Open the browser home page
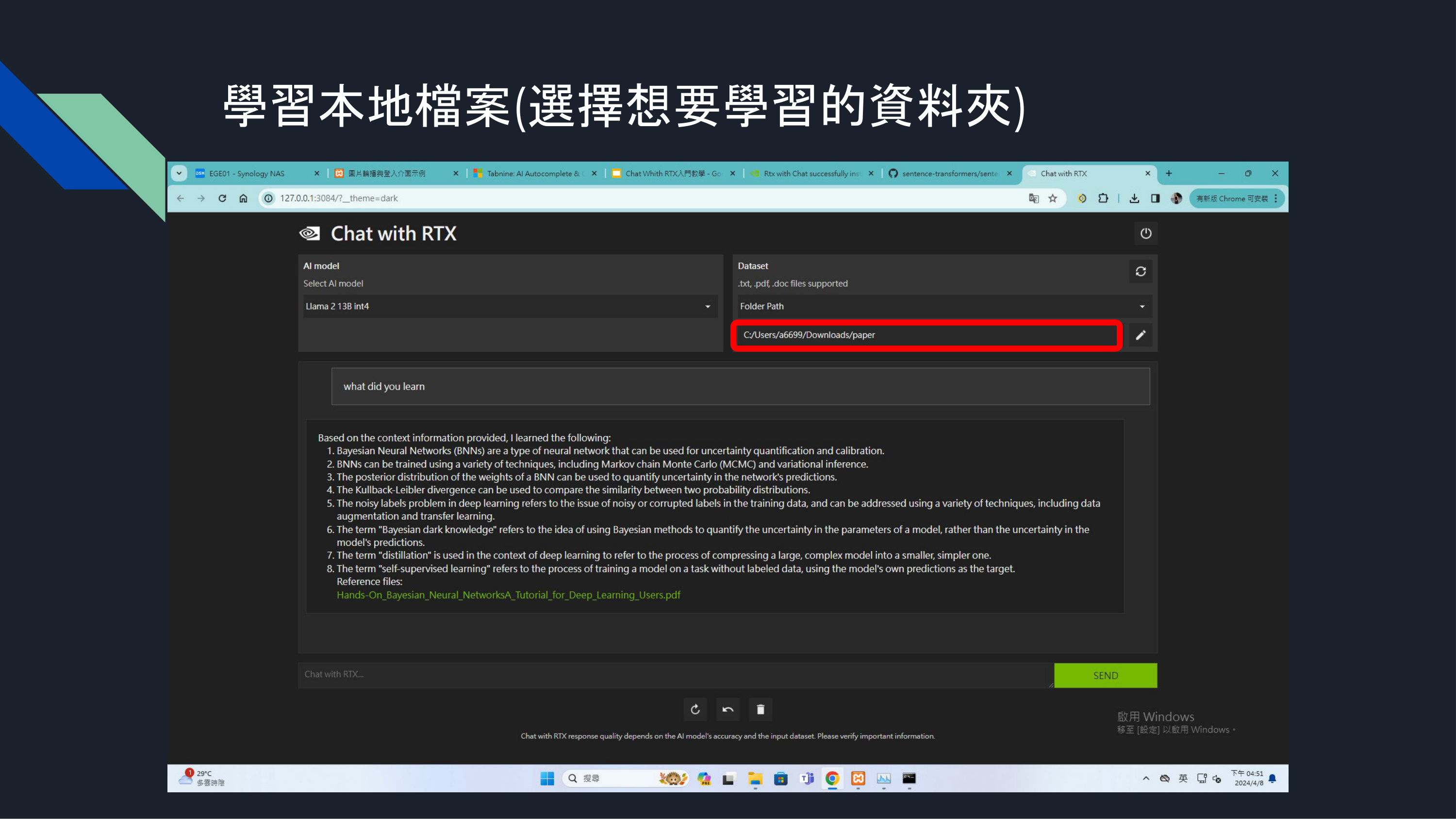The height and width of the screenshot is (819, 1456). [243, 198]
